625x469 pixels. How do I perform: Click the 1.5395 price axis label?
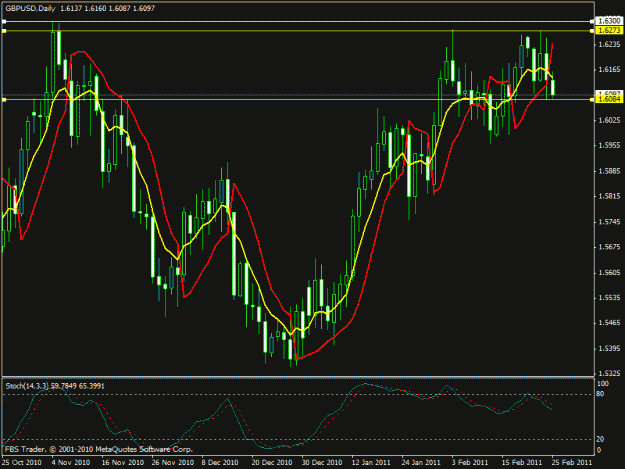tap(609, 349)
